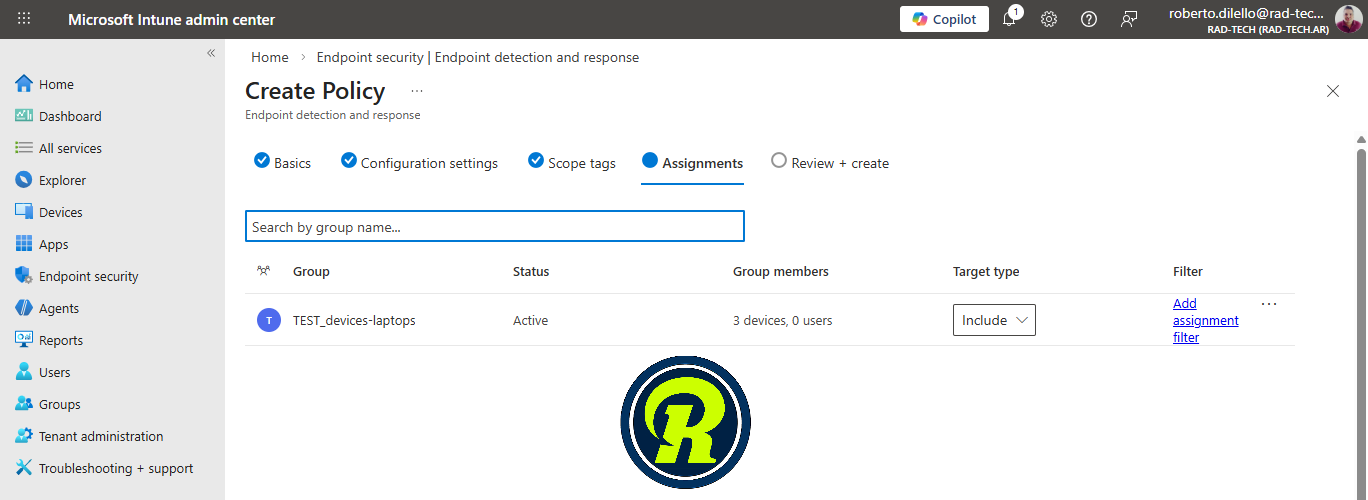Go to Tenant administration in sidebar
1368x500 pixels.
100,436
